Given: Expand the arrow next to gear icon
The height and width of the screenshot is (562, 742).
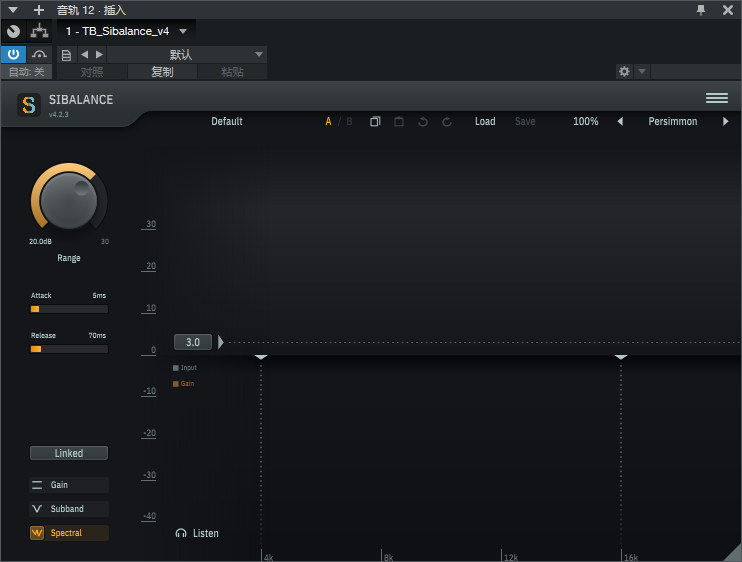Looking at the screenshot, I should pyautogui.click(x=642, y=71).
